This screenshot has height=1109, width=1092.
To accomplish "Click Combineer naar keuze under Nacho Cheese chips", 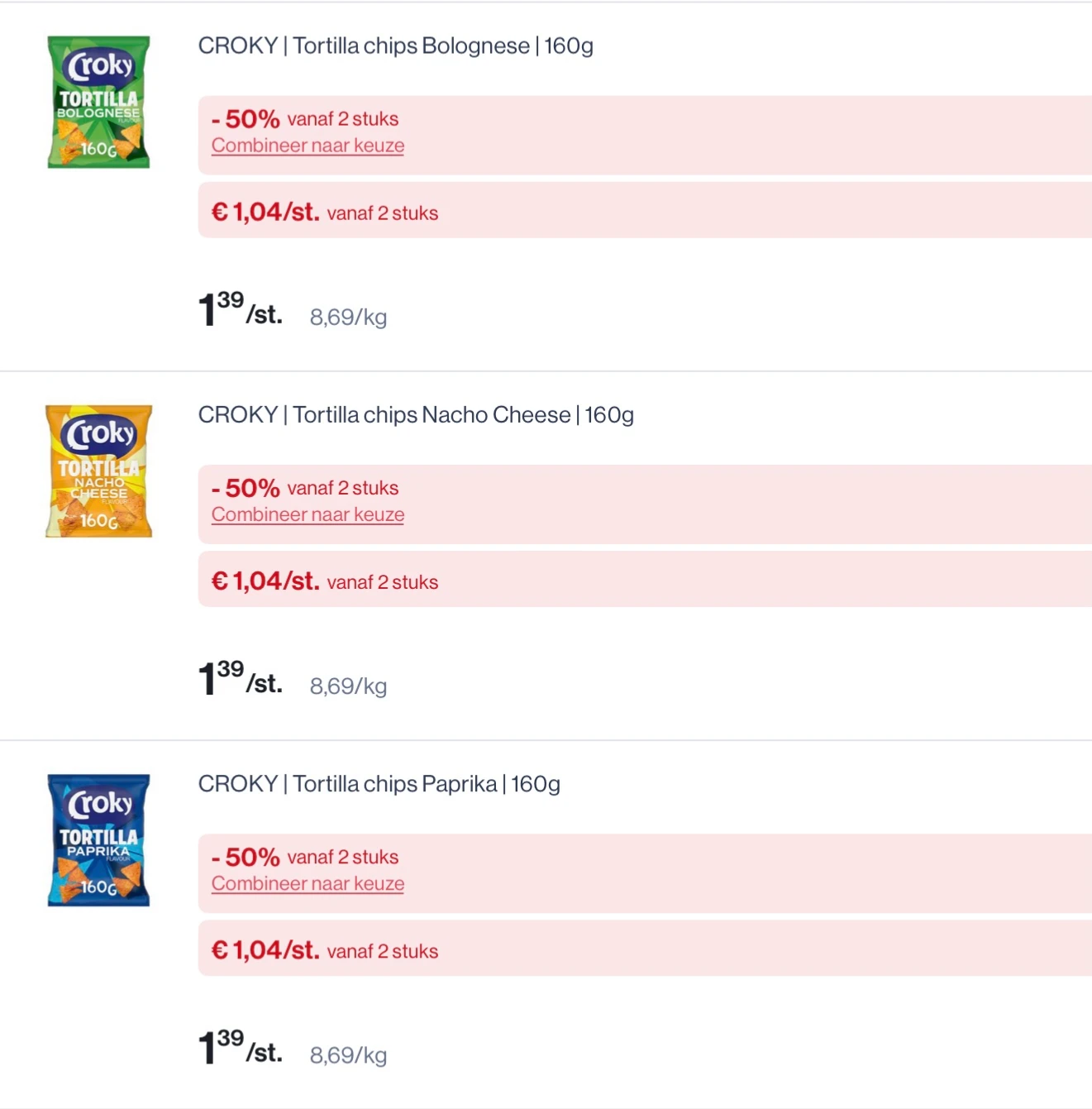I will tap(308, 514).
